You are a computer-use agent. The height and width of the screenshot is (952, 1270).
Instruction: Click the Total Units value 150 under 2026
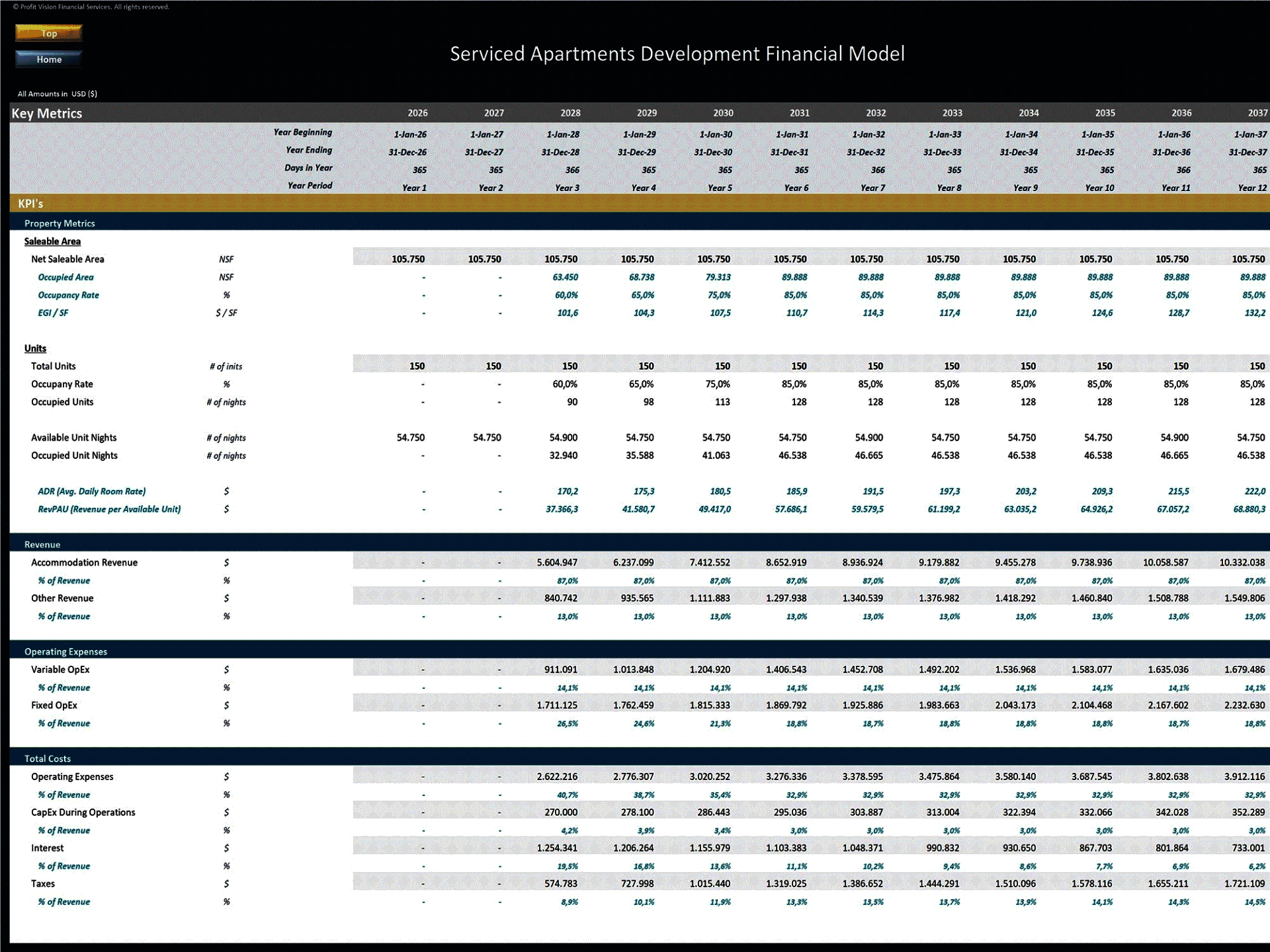tap(418, 366)
